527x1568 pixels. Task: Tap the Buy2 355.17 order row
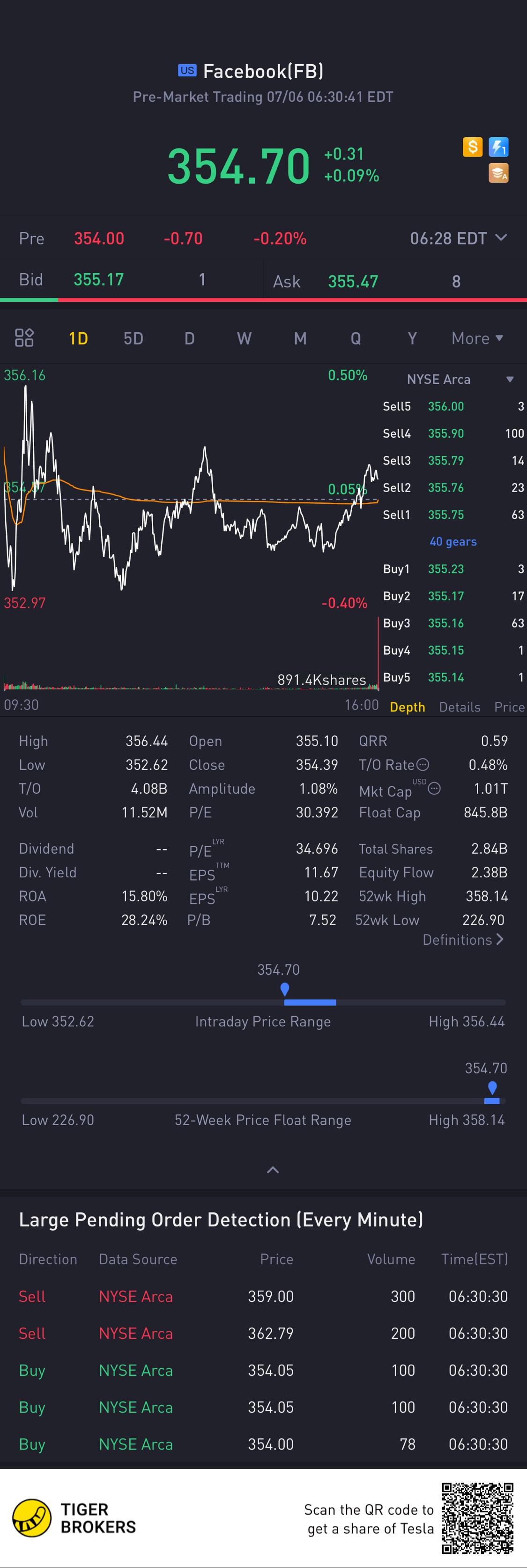pyautogui.click(x=453, y=596)
